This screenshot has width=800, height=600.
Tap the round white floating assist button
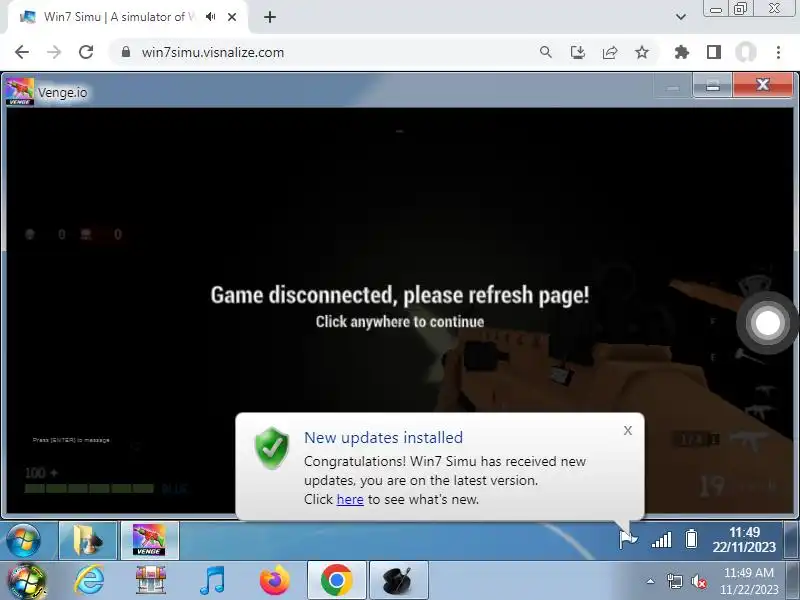pos(767,322)
